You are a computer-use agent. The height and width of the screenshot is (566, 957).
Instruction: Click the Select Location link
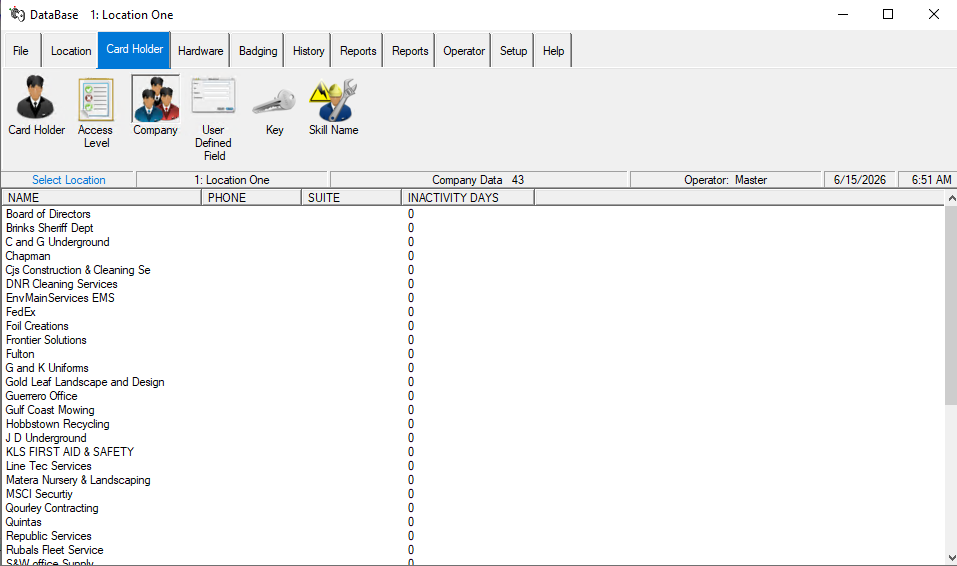(x=68, y=180)
